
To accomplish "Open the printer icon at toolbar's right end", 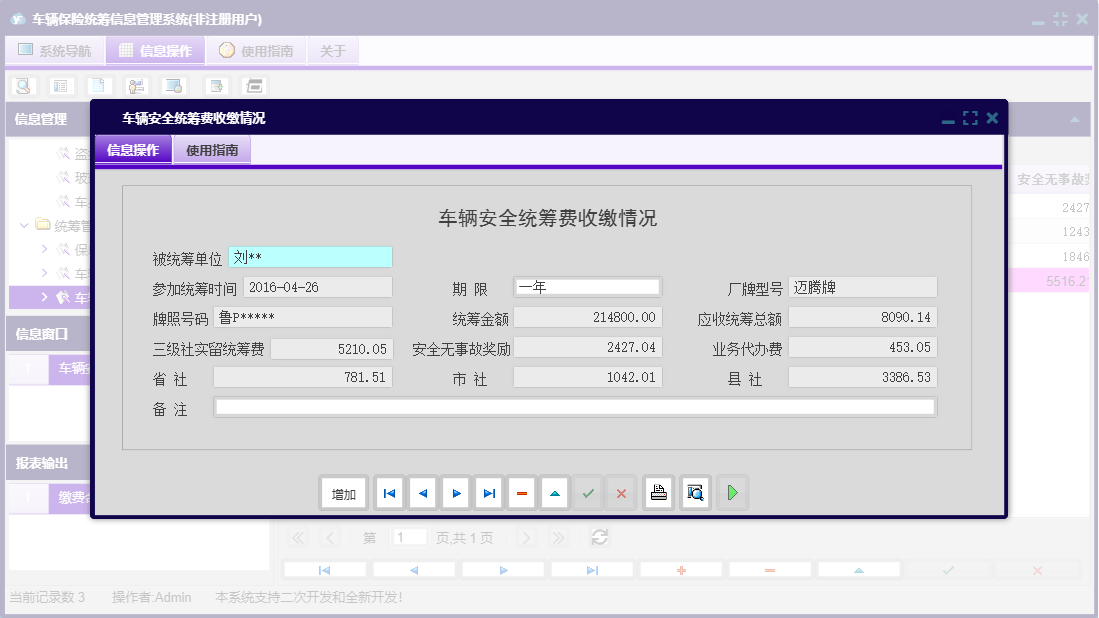I will 253,86.
